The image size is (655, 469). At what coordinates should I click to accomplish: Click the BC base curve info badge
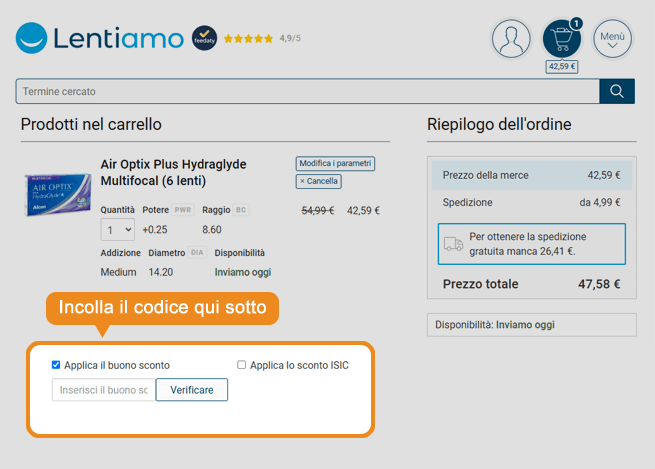[x=241, y=211]
